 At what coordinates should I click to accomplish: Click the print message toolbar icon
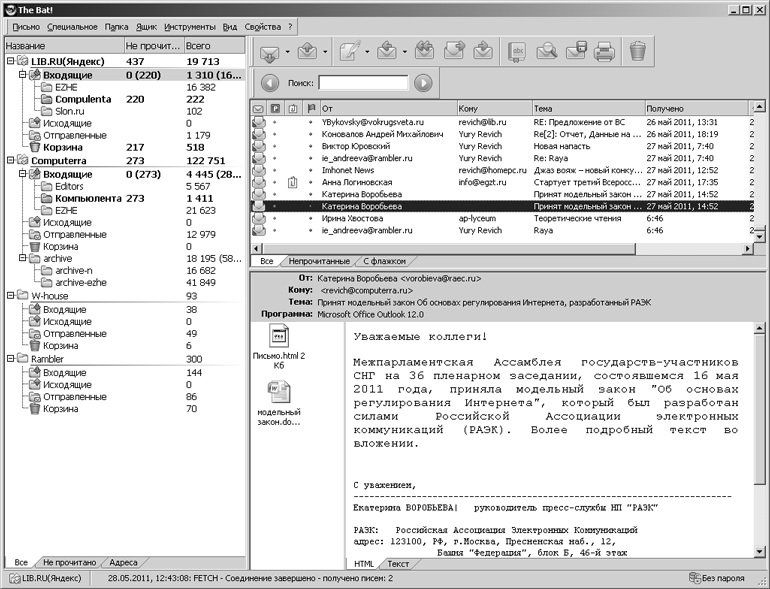tap(604, 51)
